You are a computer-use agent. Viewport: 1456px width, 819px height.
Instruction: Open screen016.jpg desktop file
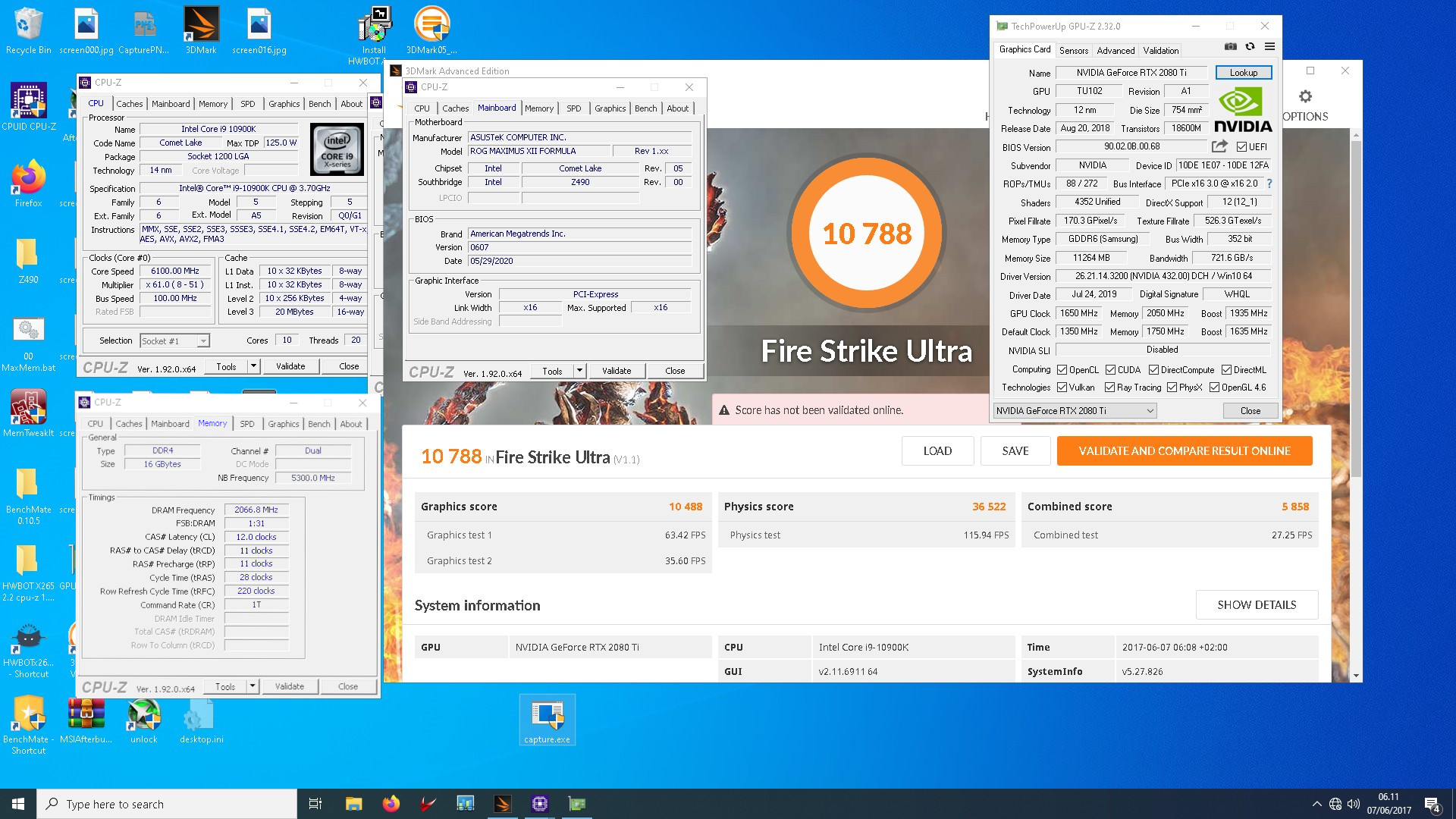pos(259,31)
